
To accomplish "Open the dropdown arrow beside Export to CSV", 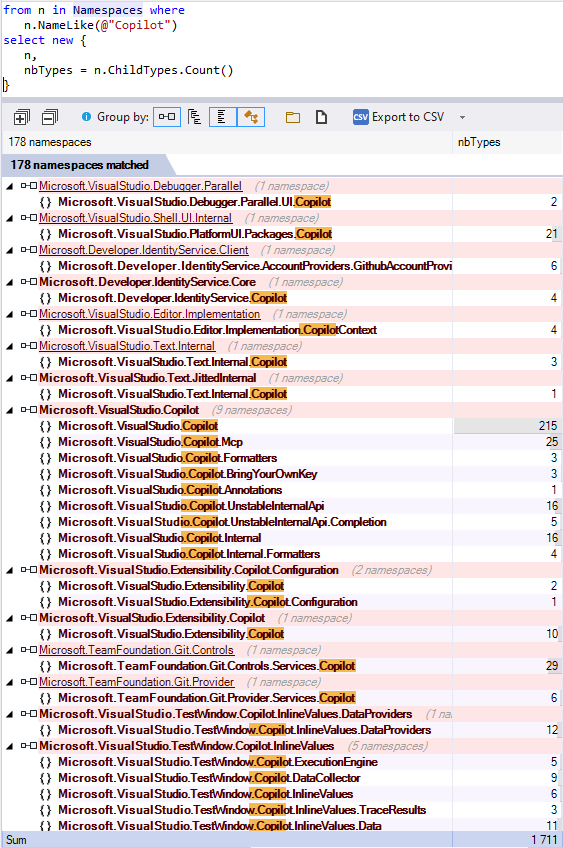I will (x=462, y=117).
